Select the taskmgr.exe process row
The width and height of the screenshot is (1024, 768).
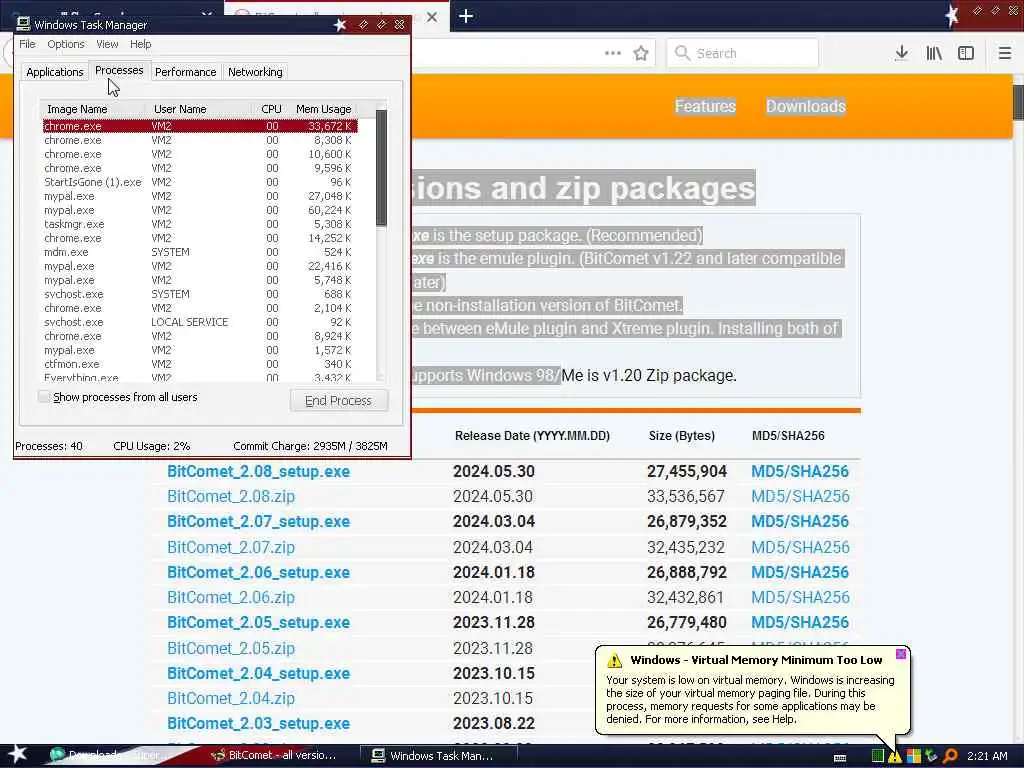point(199,224)
